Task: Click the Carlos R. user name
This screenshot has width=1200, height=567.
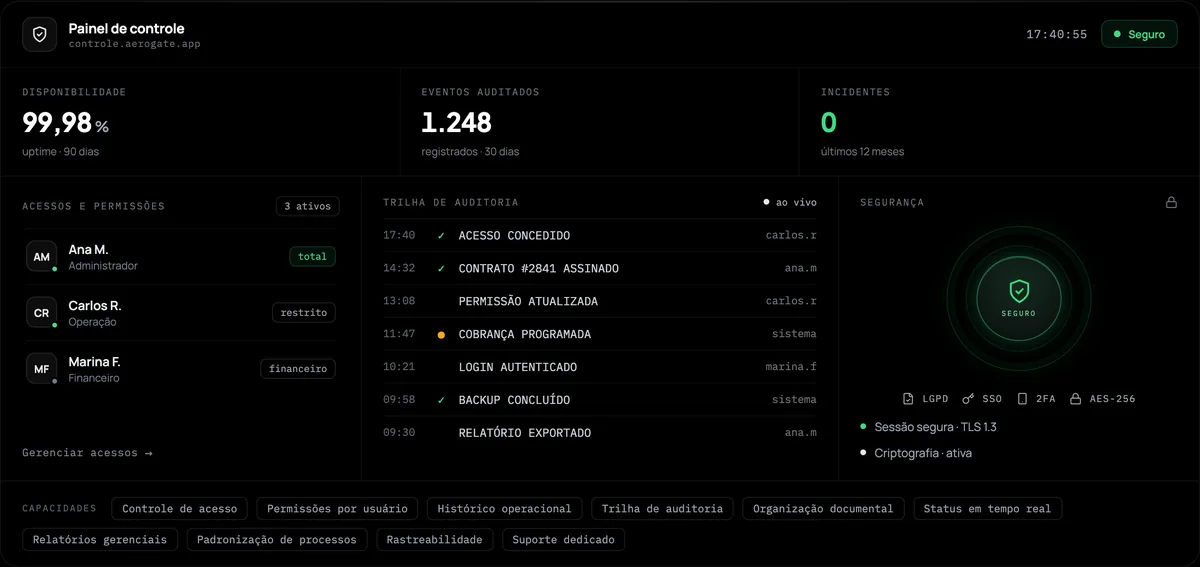Action: point(95,305)
